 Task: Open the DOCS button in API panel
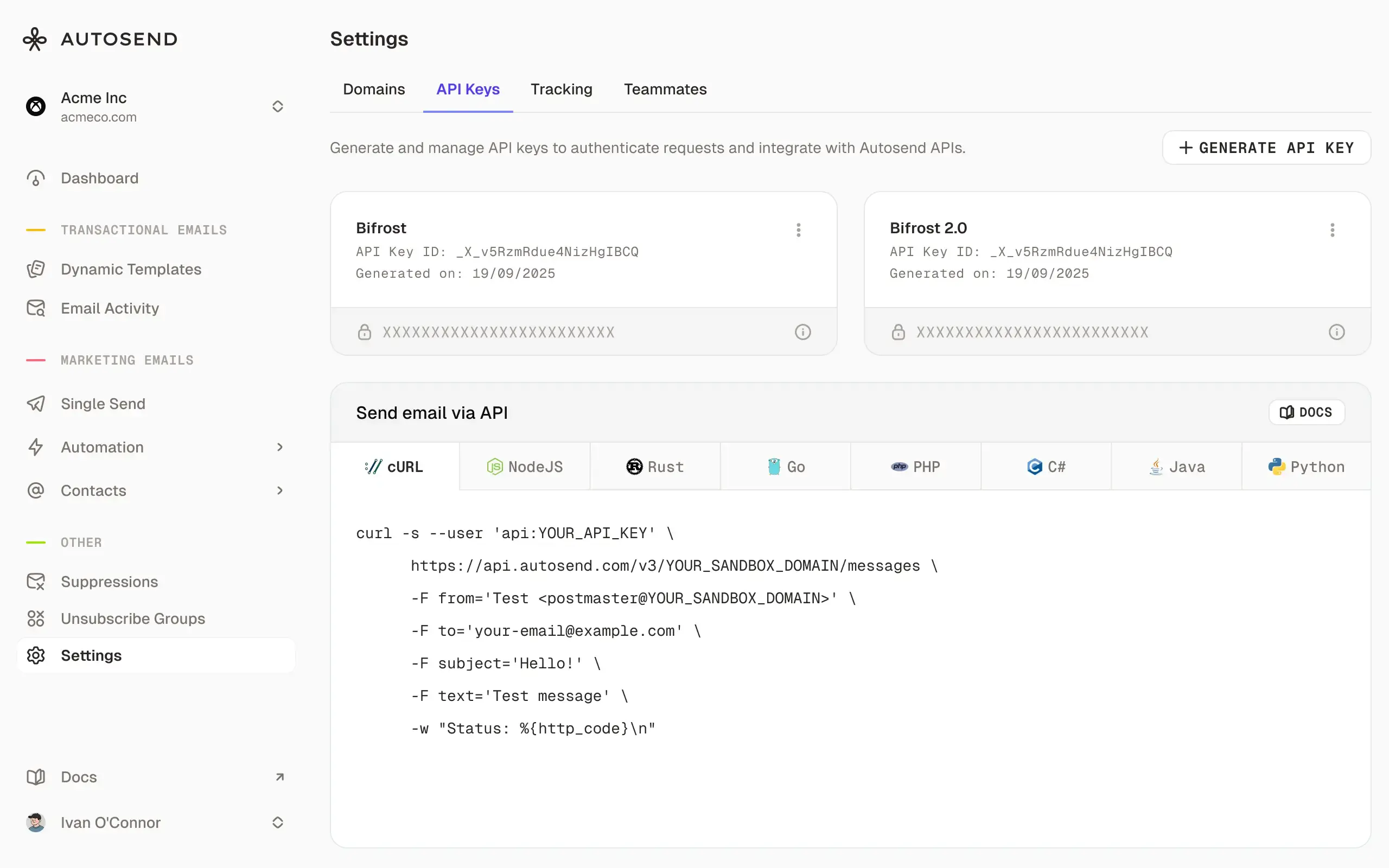(x=1307, y=412)
